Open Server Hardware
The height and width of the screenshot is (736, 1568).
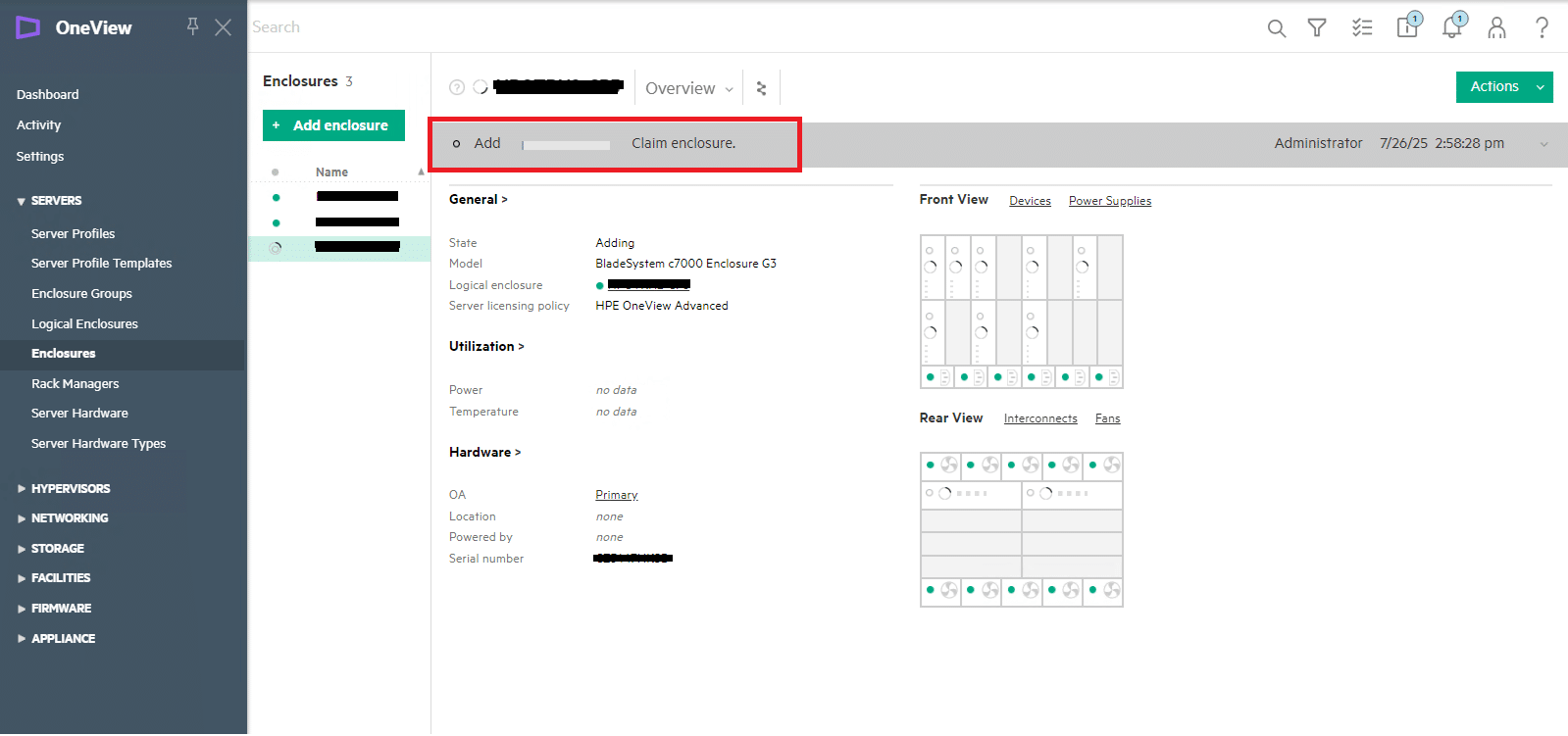coord(79,413)
